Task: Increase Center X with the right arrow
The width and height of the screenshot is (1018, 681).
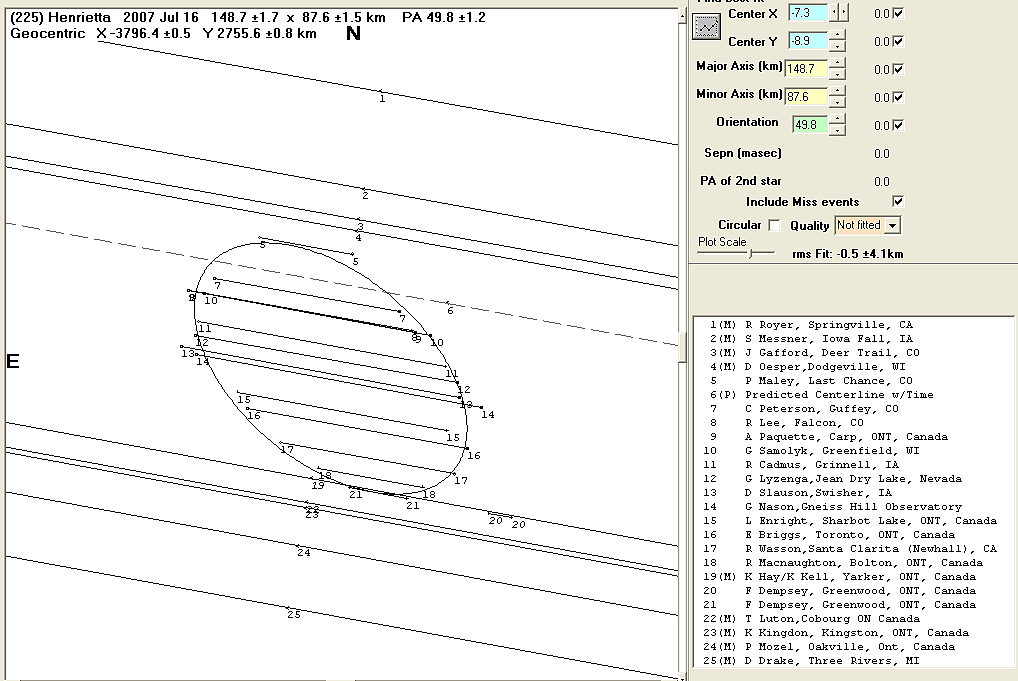Action: click(x=843, y=12)
